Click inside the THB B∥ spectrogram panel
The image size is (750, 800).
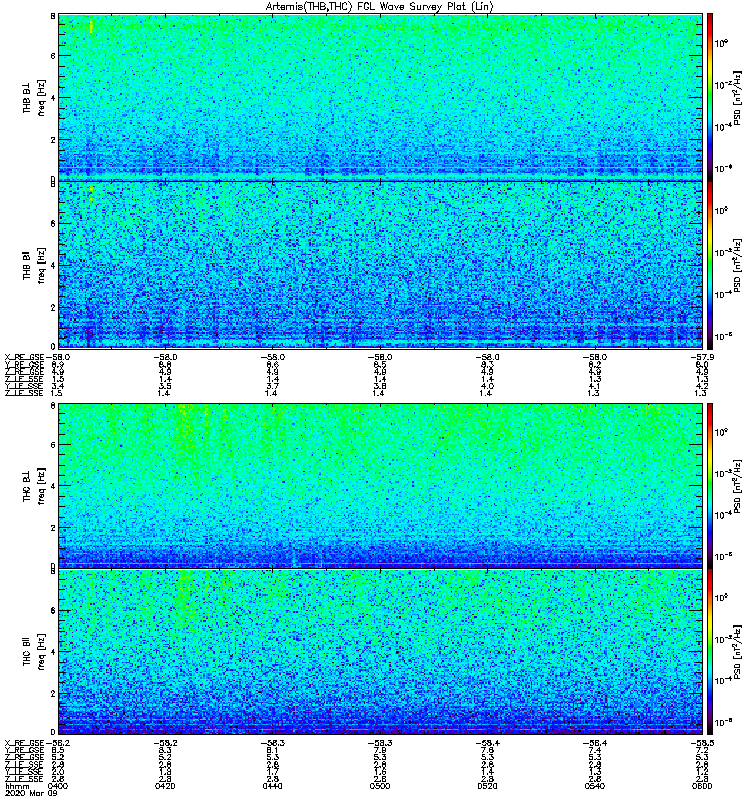coord(380,265)
